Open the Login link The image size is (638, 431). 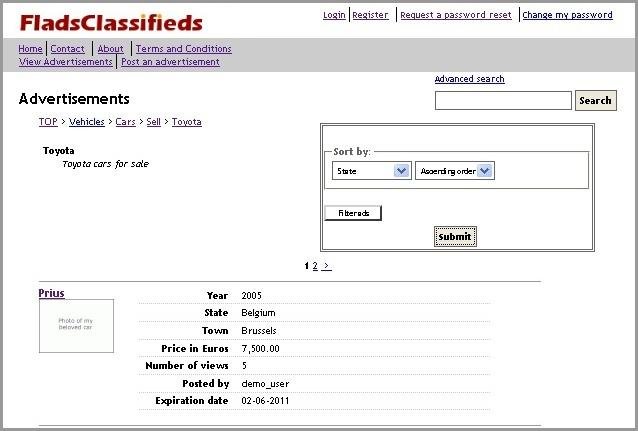click(x=334, y=15)
